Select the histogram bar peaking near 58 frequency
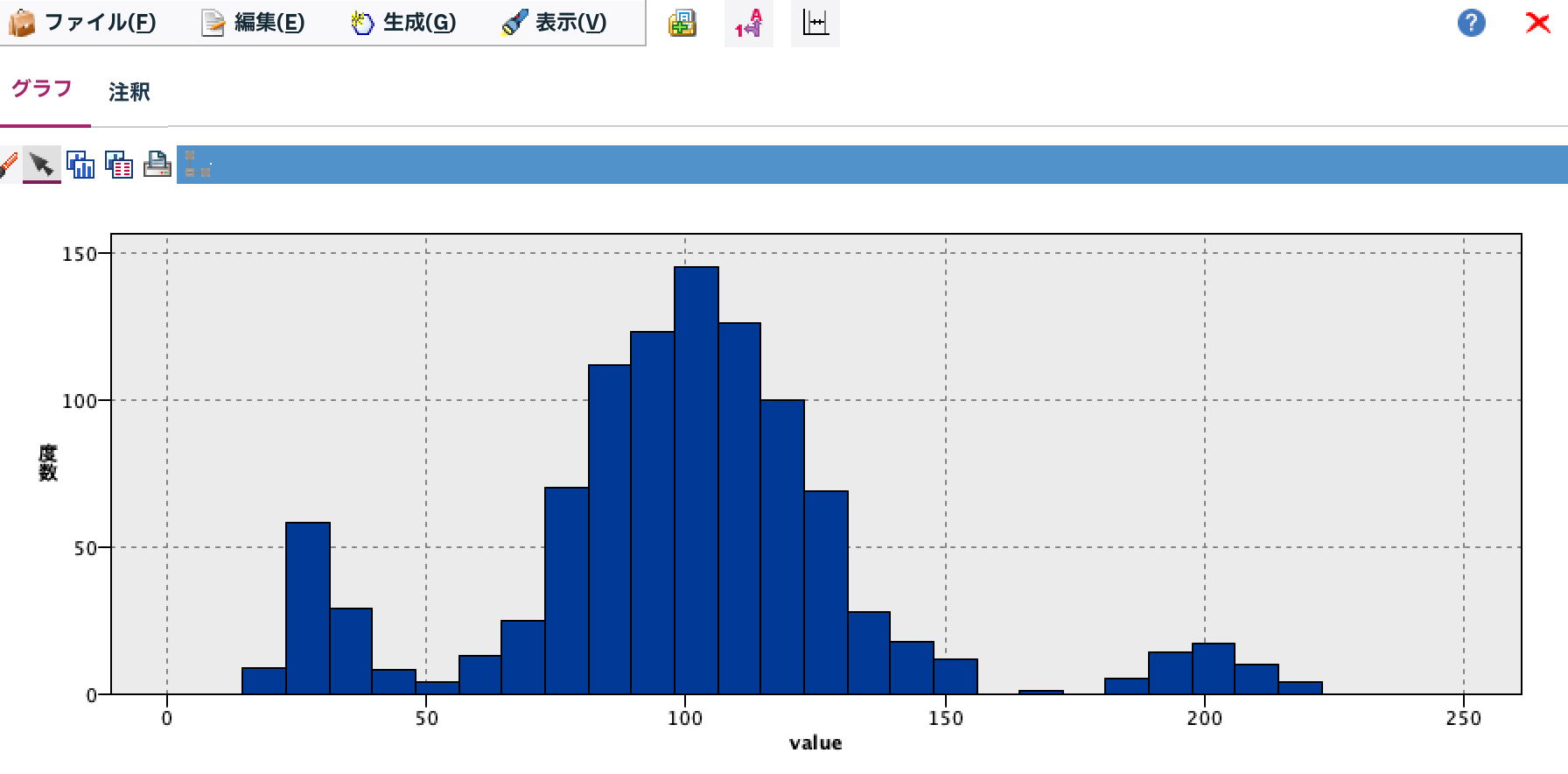This screenshot has width=1568, height=774. pyautogui.click(x=308, y=609)
